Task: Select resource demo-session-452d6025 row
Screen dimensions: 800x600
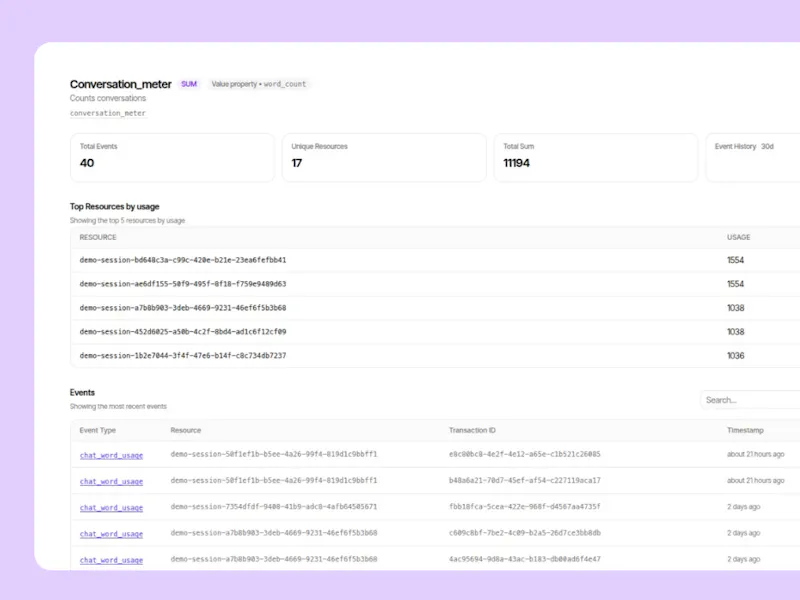Action: [435, 332]
